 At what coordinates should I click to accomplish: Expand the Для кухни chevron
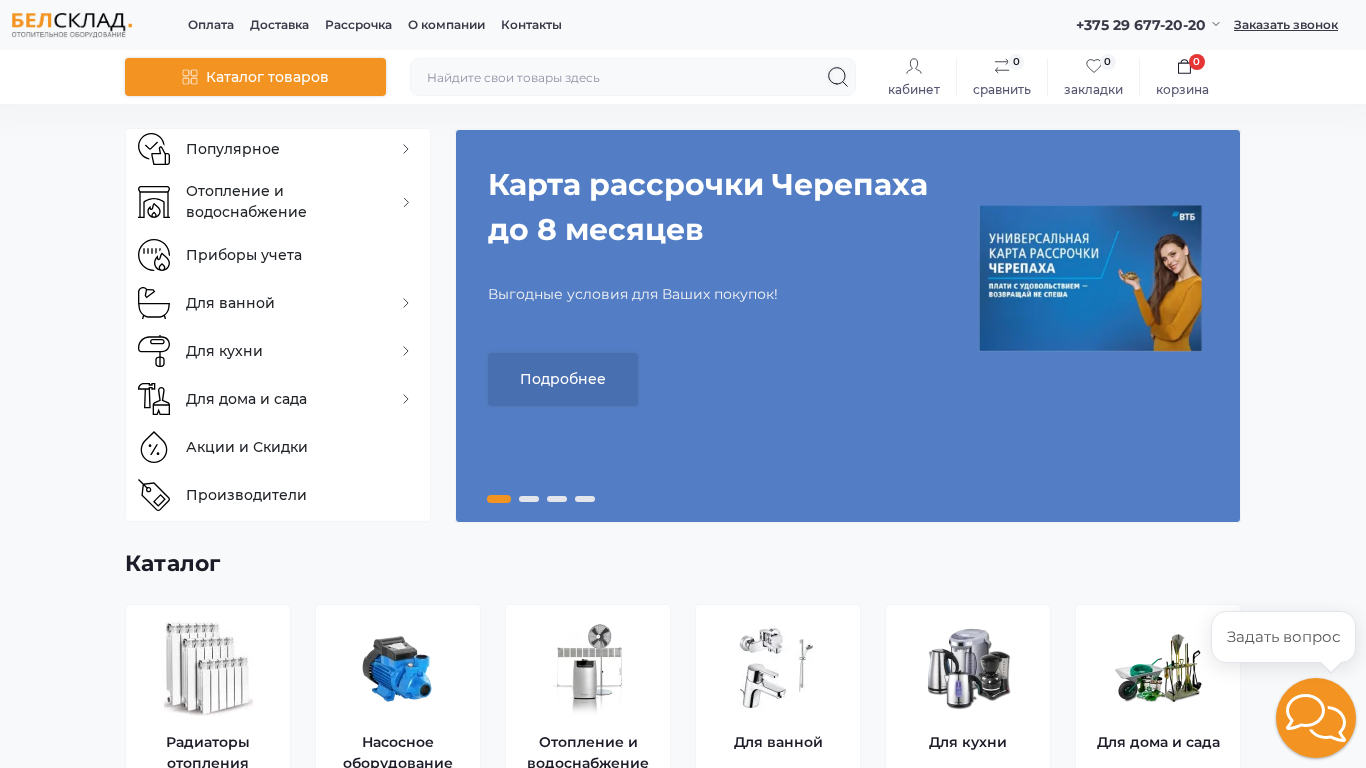coord(406,351)
